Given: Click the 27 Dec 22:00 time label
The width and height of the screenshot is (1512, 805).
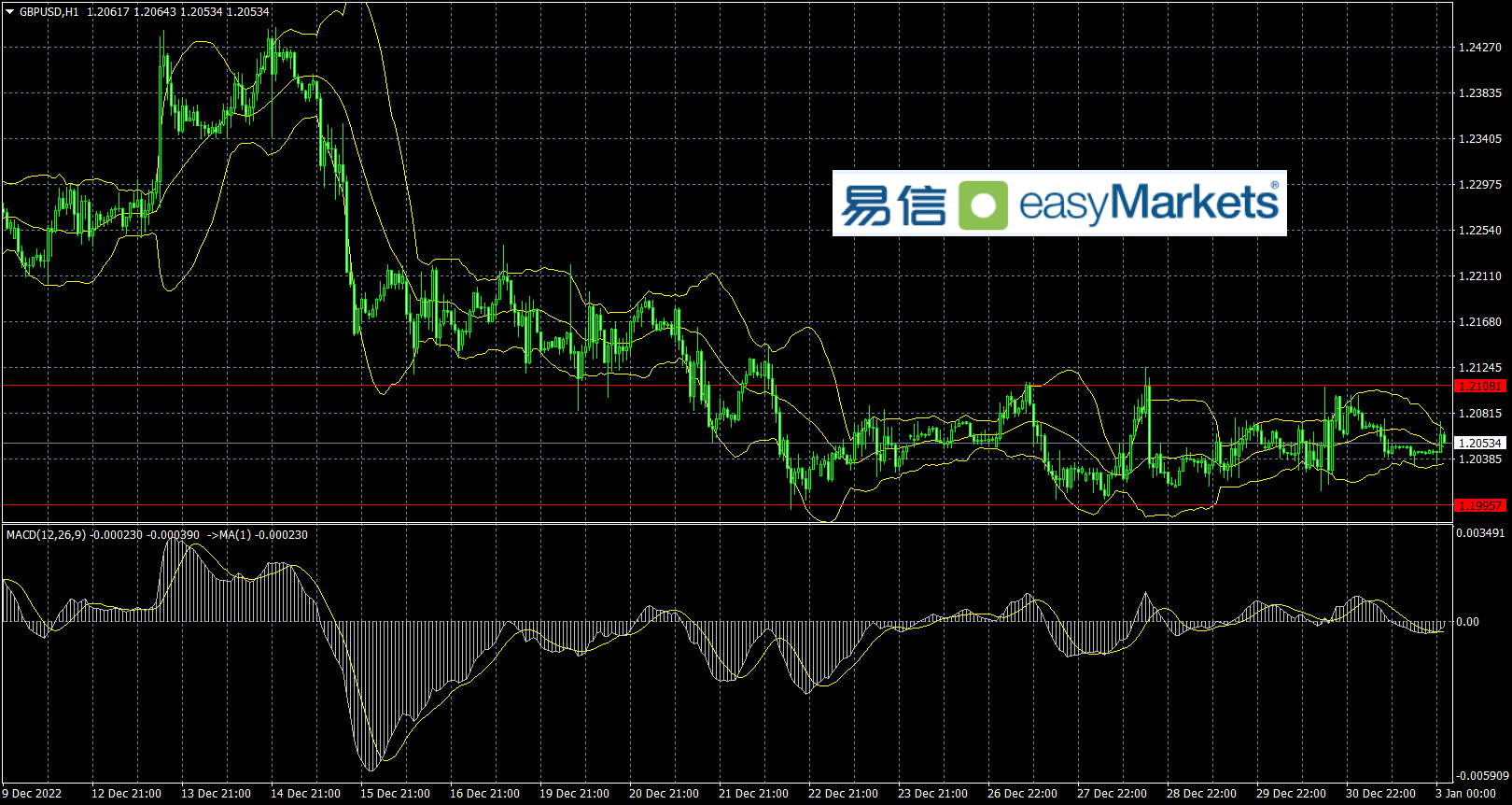Looking at the screenshot, I should pyautogui.click(x=1112, y=794).
